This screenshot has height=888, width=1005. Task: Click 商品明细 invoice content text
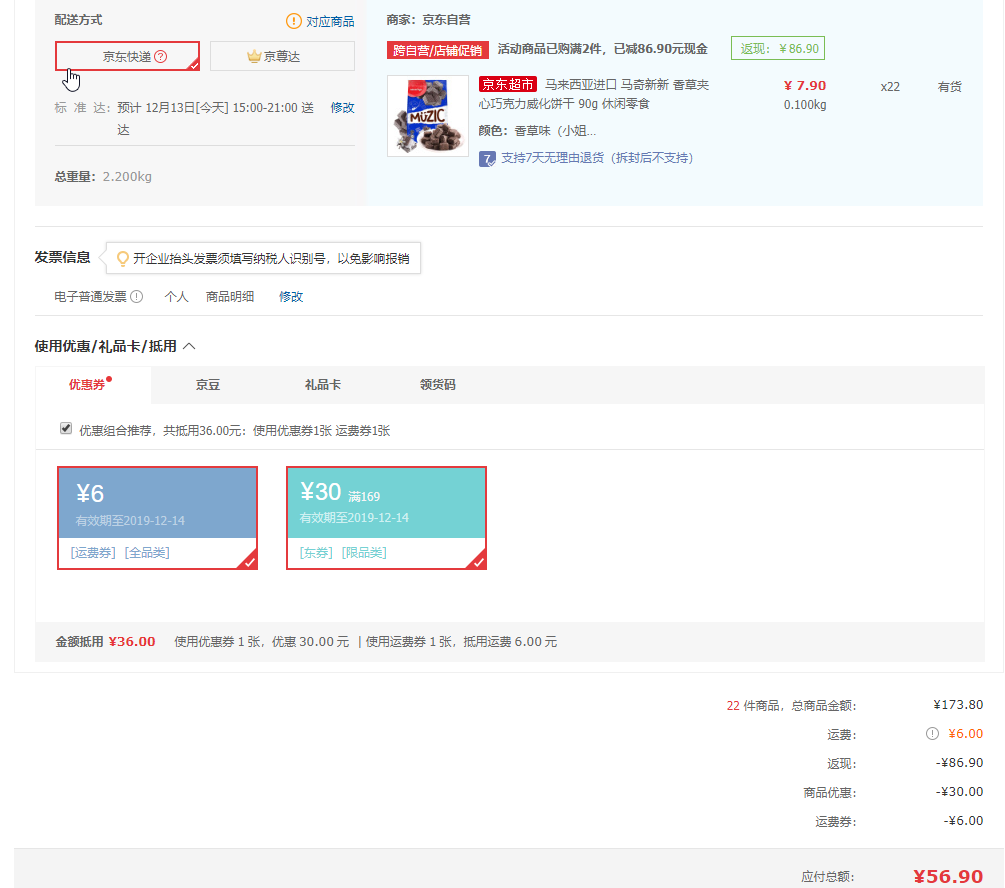pyautogui.click(x=229, y=296)
